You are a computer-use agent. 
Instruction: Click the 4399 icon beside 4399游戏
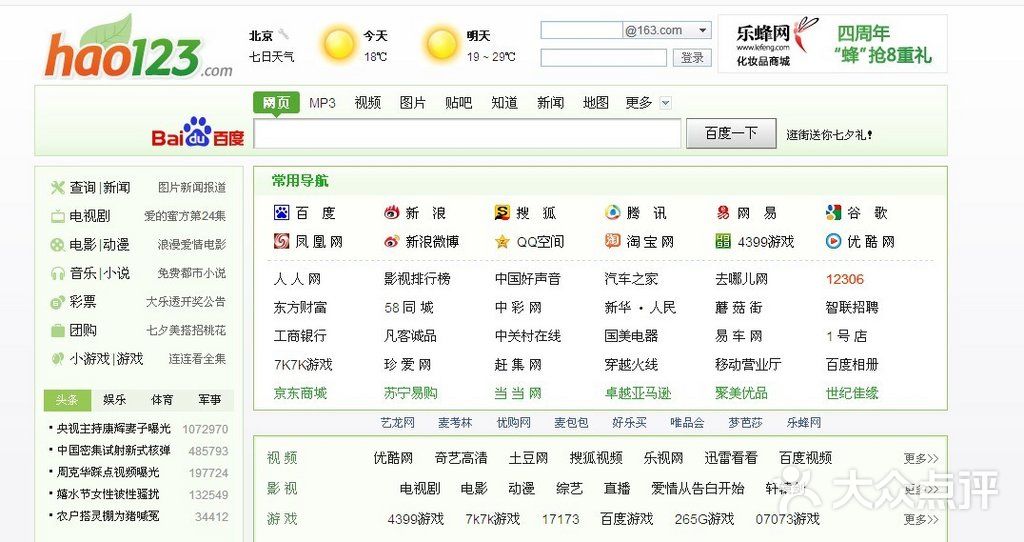tap(723, 241)
